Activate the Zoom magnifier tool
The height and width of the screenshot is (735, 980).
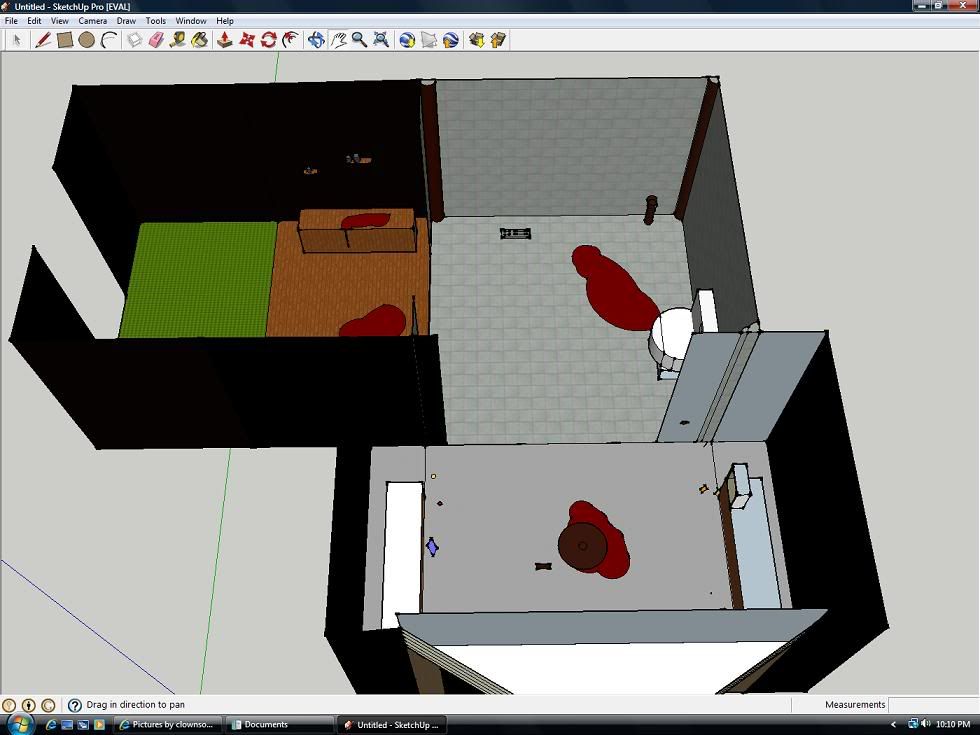pos(359,40)
